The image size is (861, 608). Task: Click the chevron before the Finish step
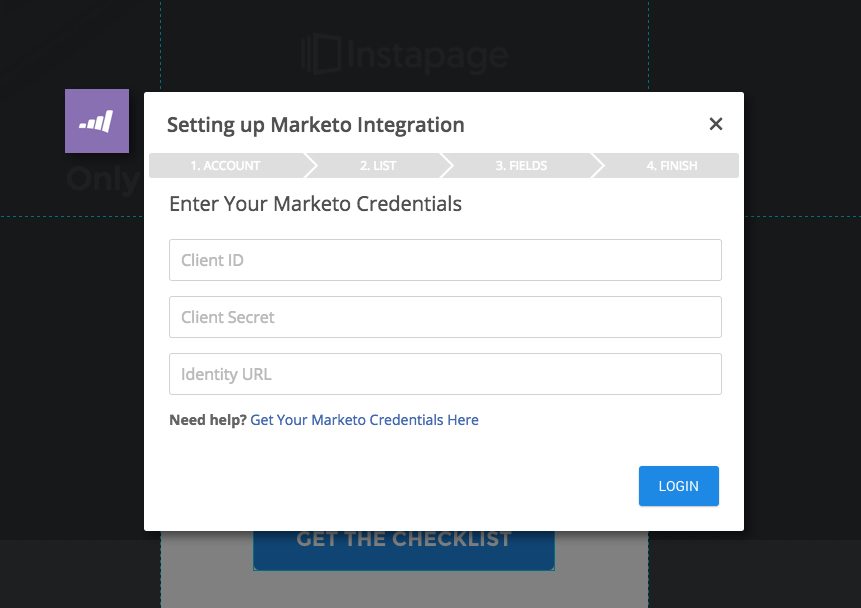(x=597, y=165)
